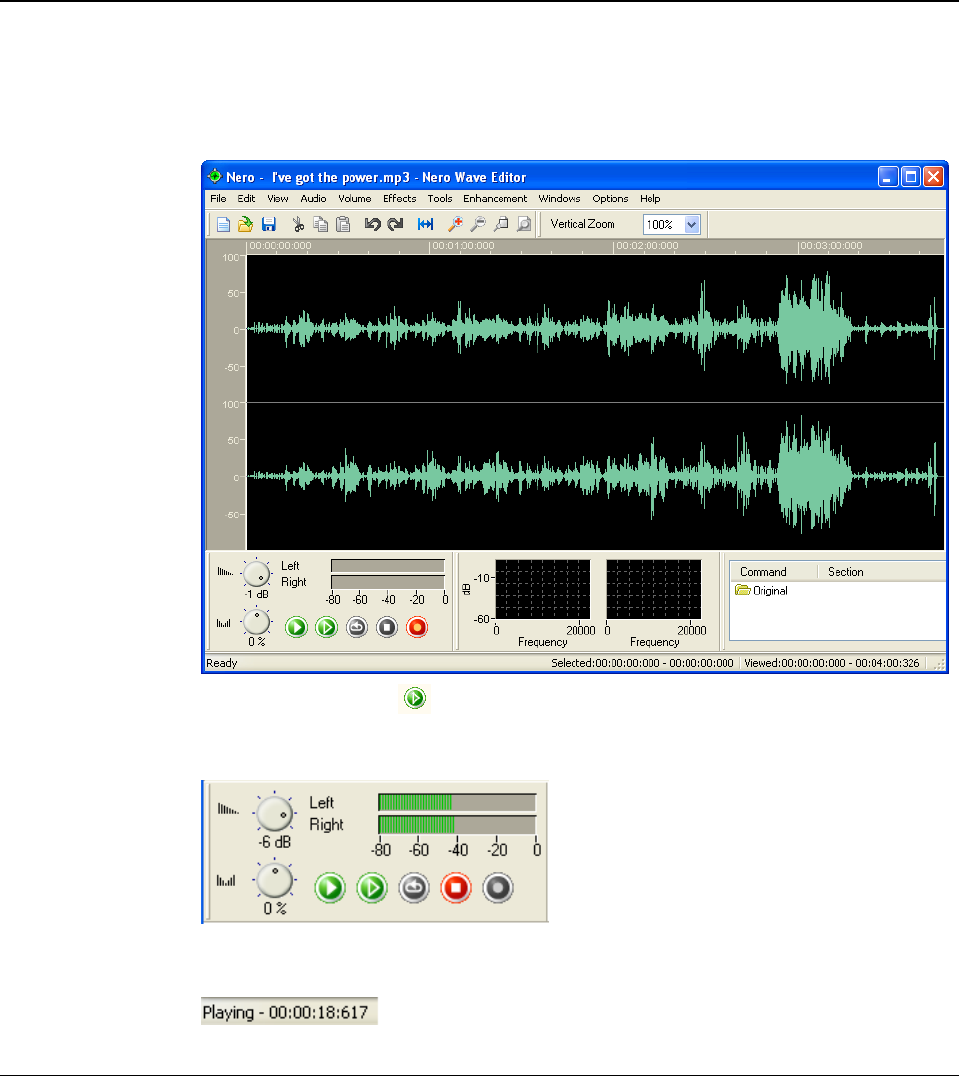
Task: Open the Tools menu
Action: pos(440,199)
